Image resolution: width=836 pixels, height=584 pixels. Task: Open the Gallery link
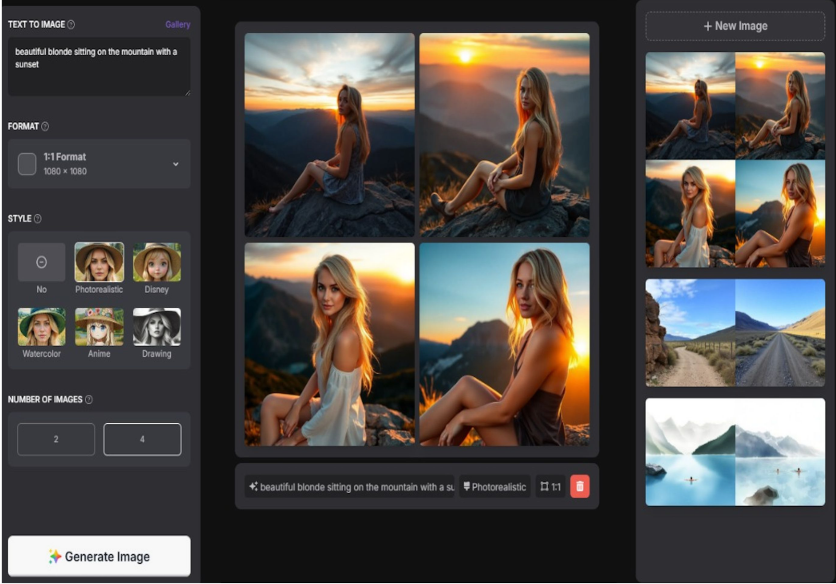(178, 25)
